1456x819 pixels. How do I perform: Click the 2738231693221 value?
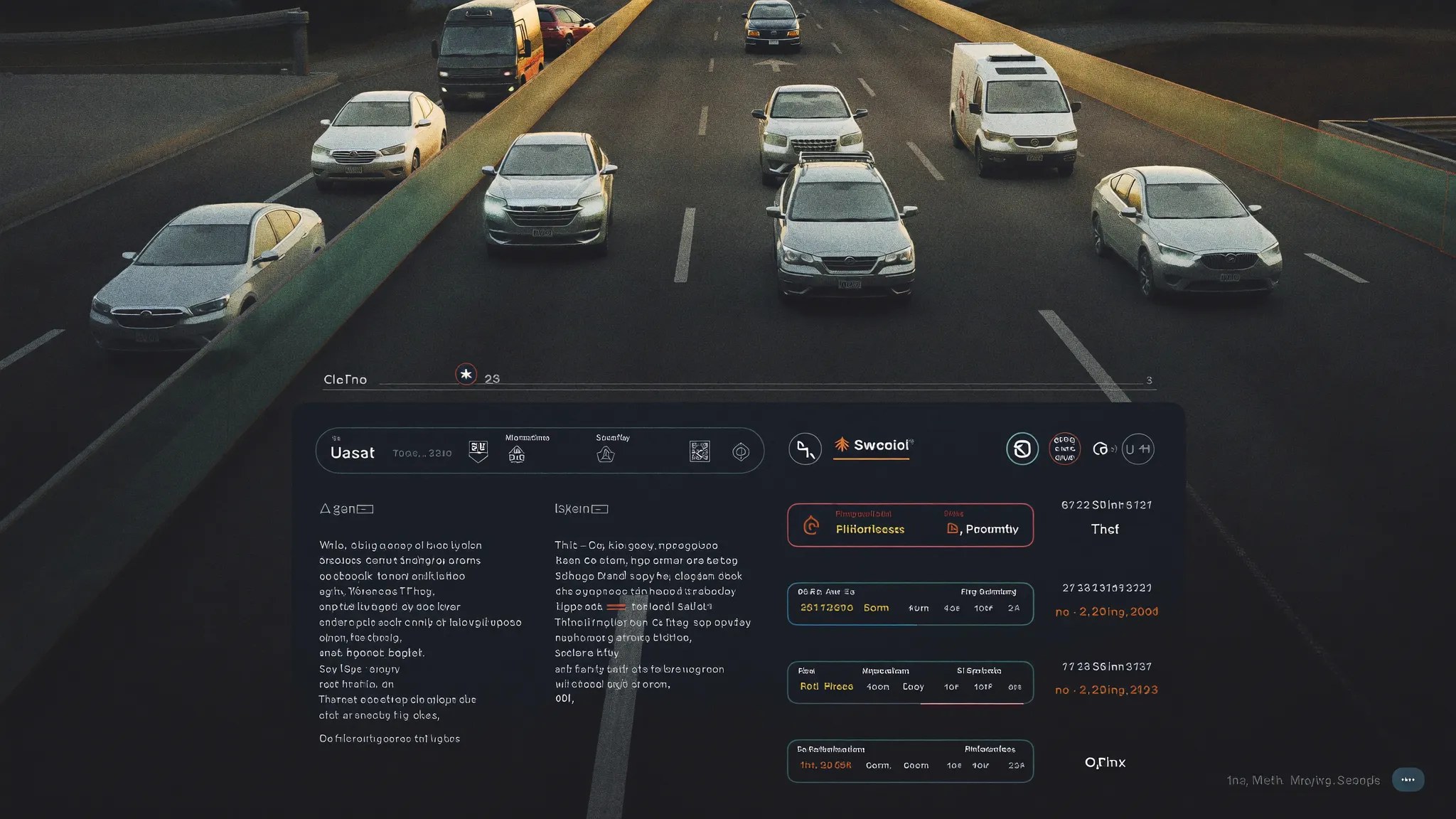(1107, 588)
